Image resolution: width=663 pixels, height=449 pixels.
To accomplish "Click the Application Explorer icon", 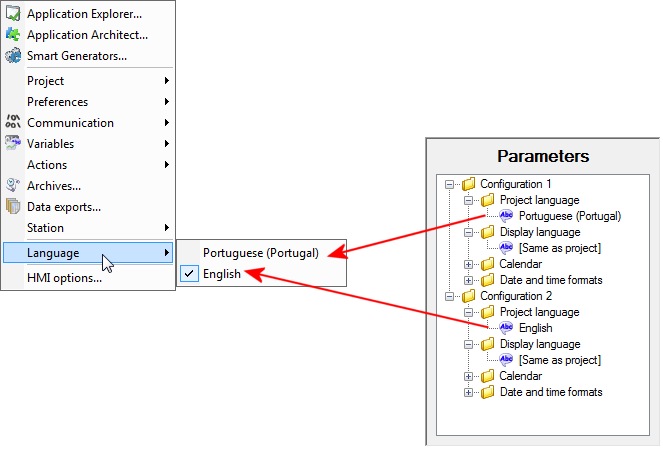I will [x=13, y=13].
